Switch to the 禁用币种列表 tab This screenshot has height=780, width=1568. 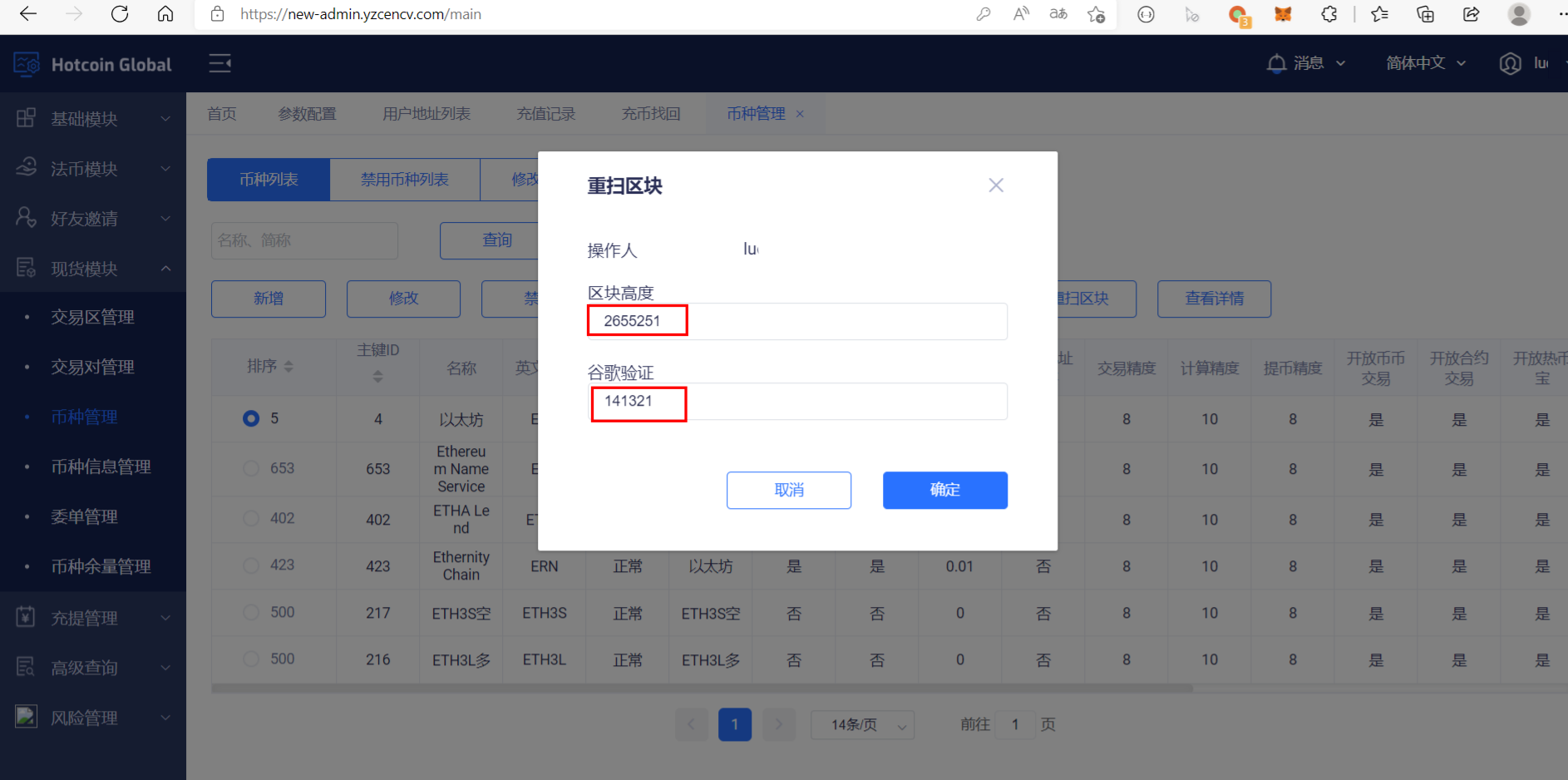point(405,179)
